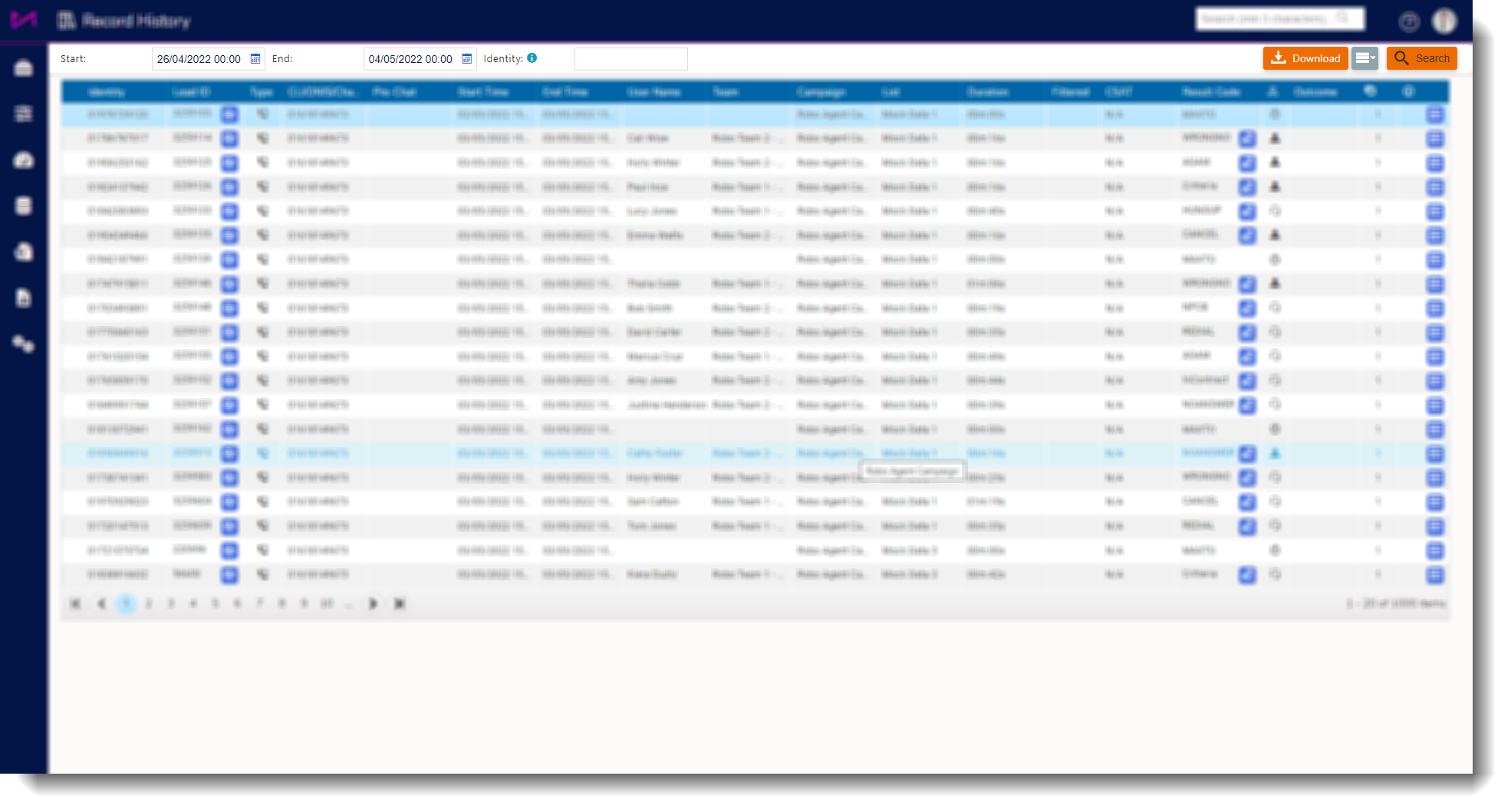Image resolution: width=1511 pixels, height=812 pixels.
Task: Click result edit icon in Lucy Jones row
Action: (x=1248, y=212)
